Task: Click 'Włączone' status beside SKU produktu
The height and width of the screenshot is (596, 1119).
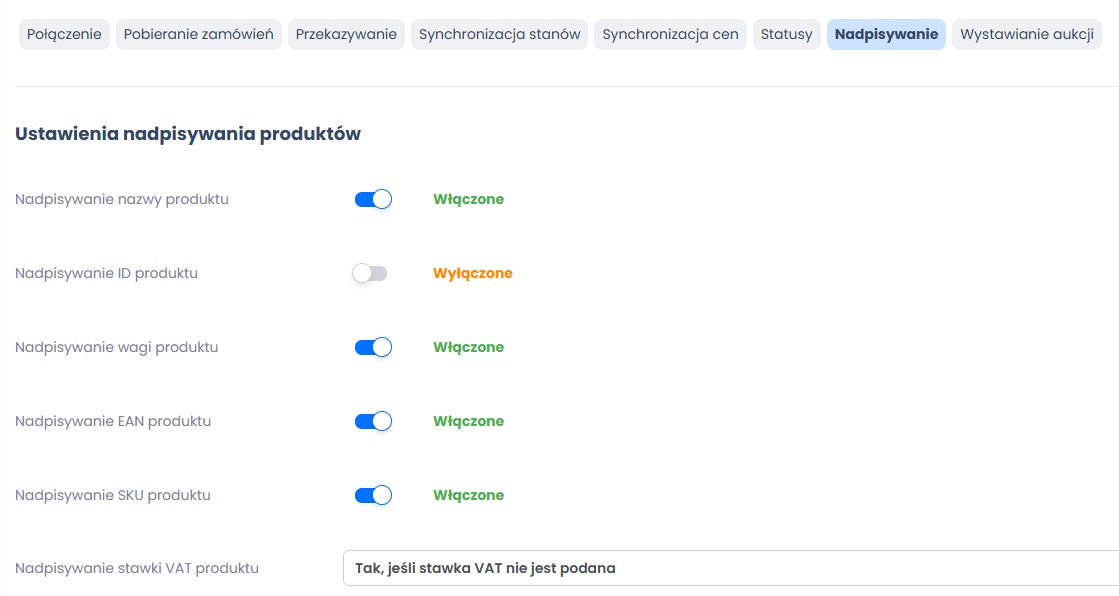Action: 468,495
